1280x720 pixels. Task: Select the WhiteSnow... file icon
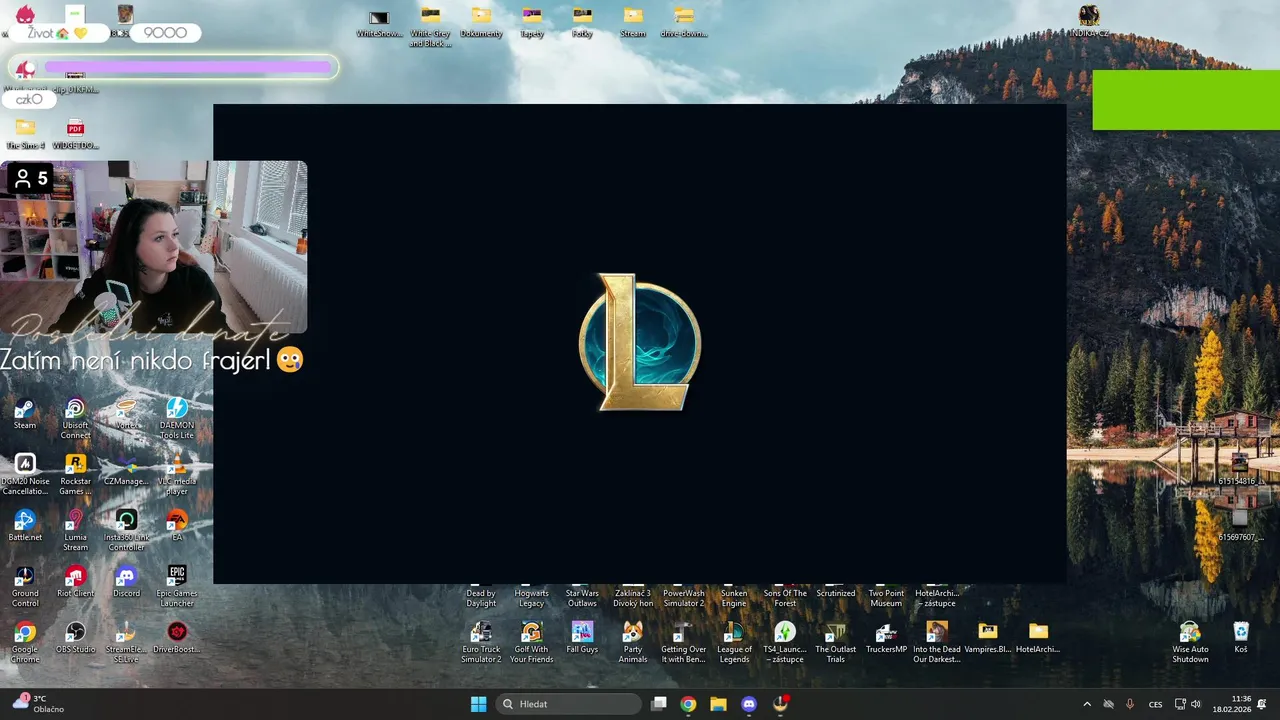(x=379, y=22)
